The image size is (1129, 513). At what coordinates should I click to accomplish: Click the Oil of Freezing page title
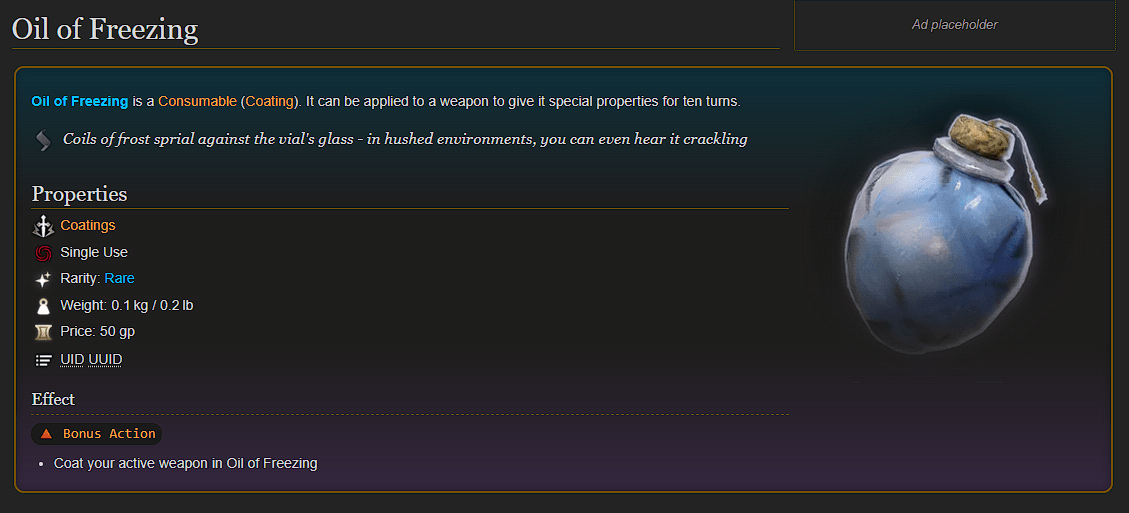tap(104, 30)
